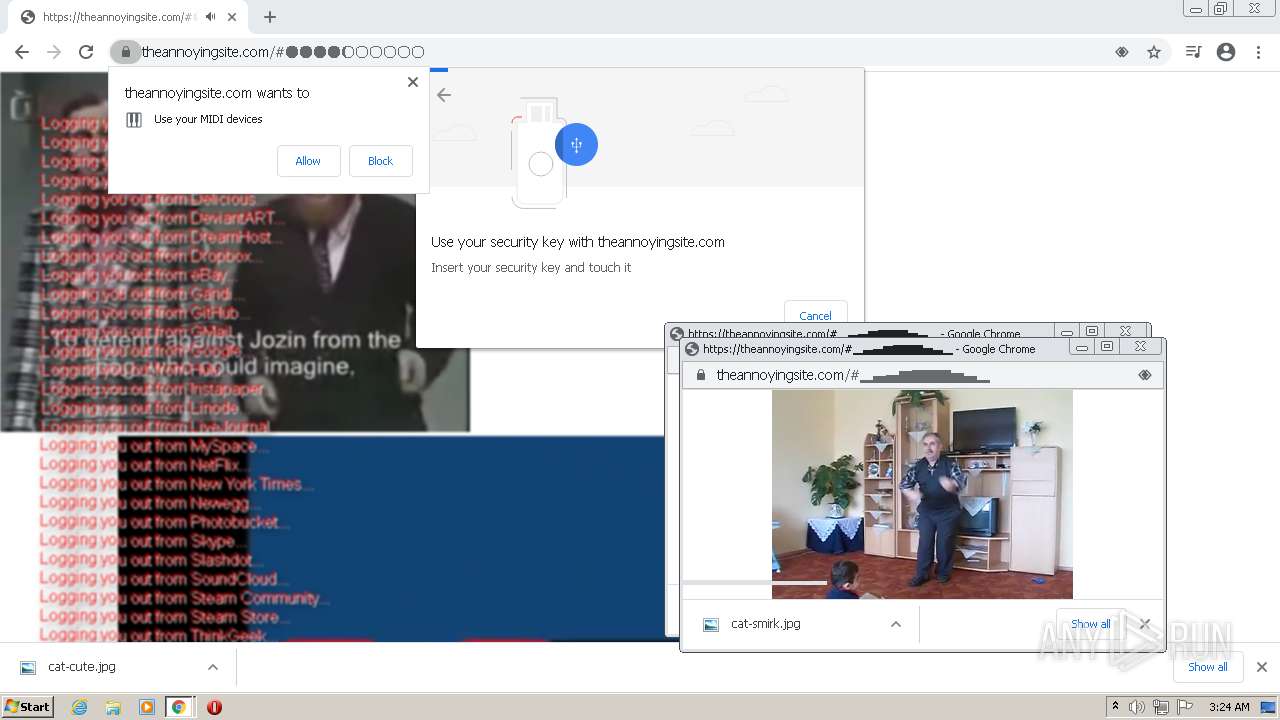Allow MIDI device access

308,161
